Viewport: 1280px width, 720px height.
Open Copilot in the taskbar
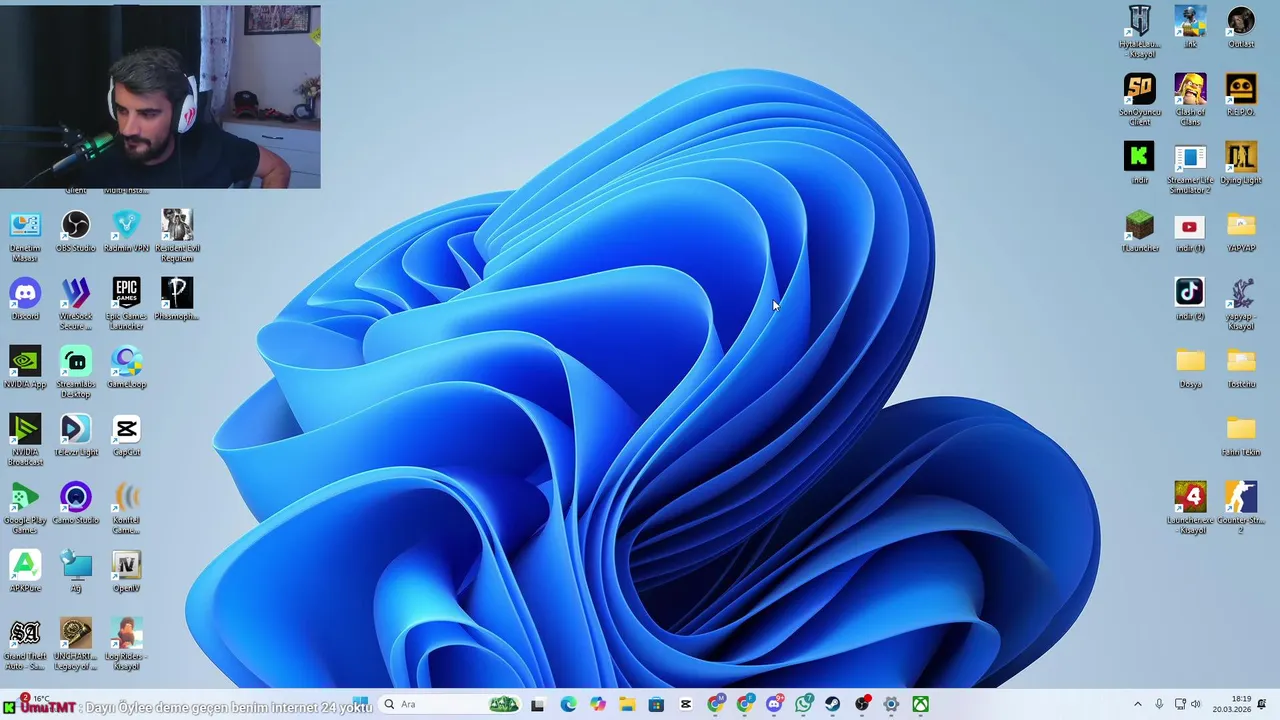point(598,704)
